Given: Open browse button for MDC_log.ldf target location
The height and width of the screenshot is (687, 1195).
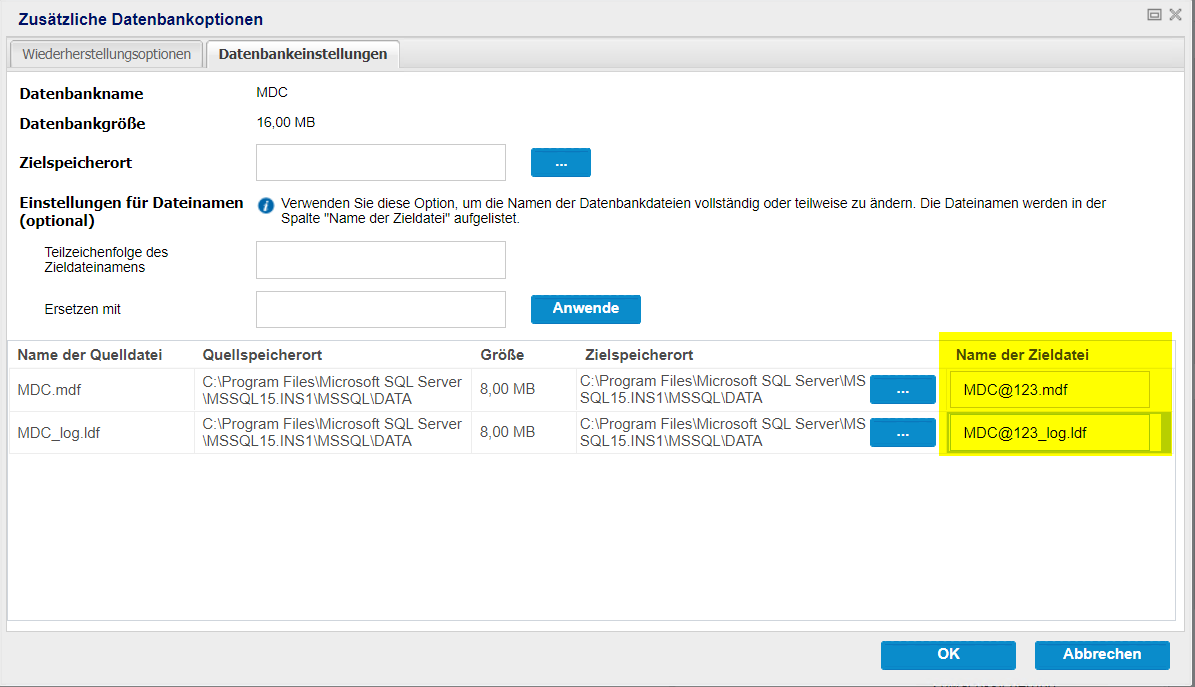Looking at the screenshot, I should point(902,432).
